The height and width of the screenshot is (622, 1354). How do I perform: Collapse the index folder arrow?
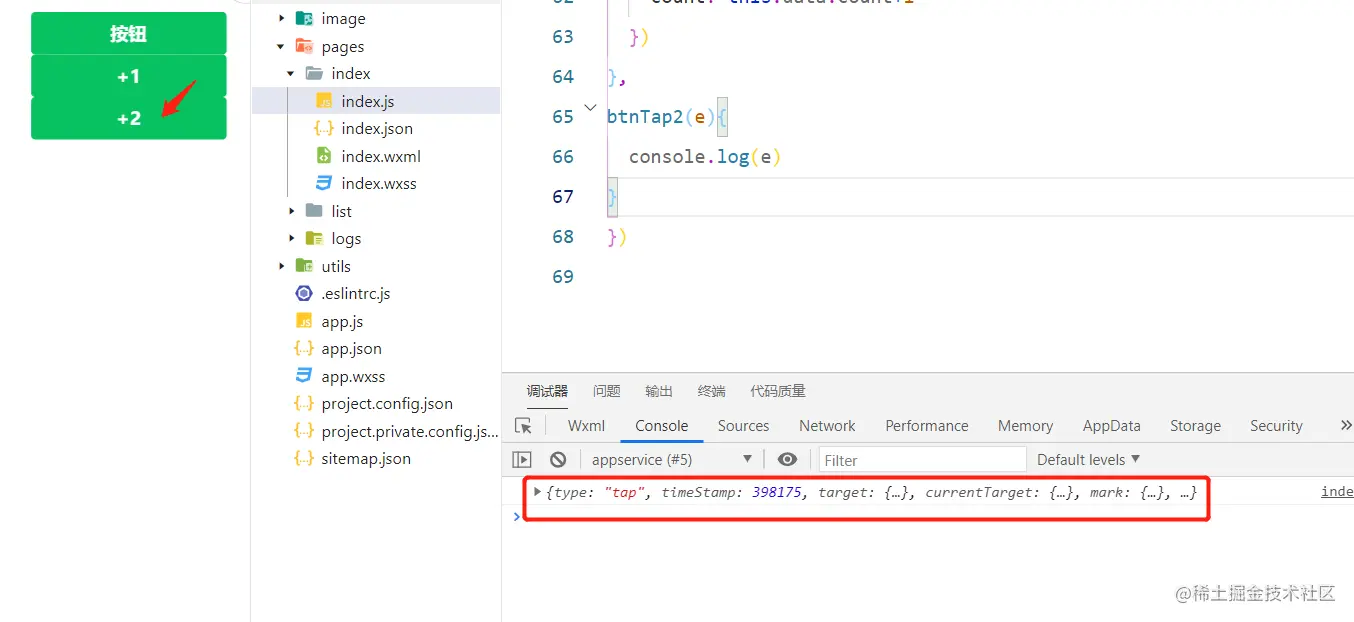coord(291,74)
